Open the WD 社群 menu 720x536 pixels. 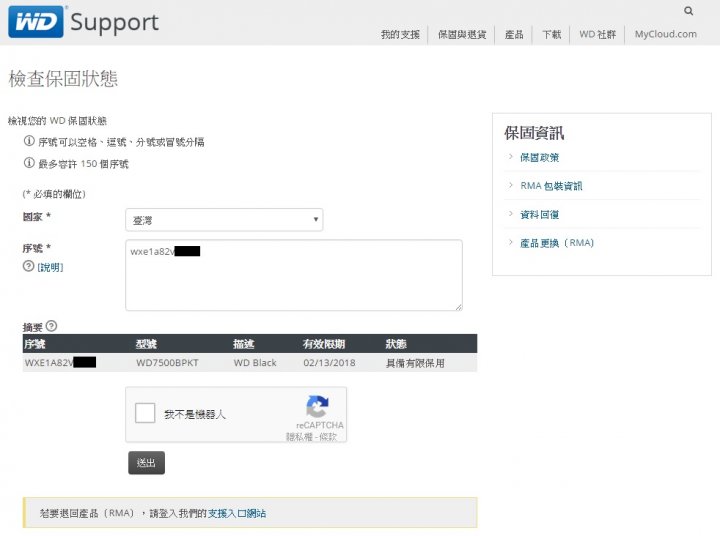tap(597, 34)
